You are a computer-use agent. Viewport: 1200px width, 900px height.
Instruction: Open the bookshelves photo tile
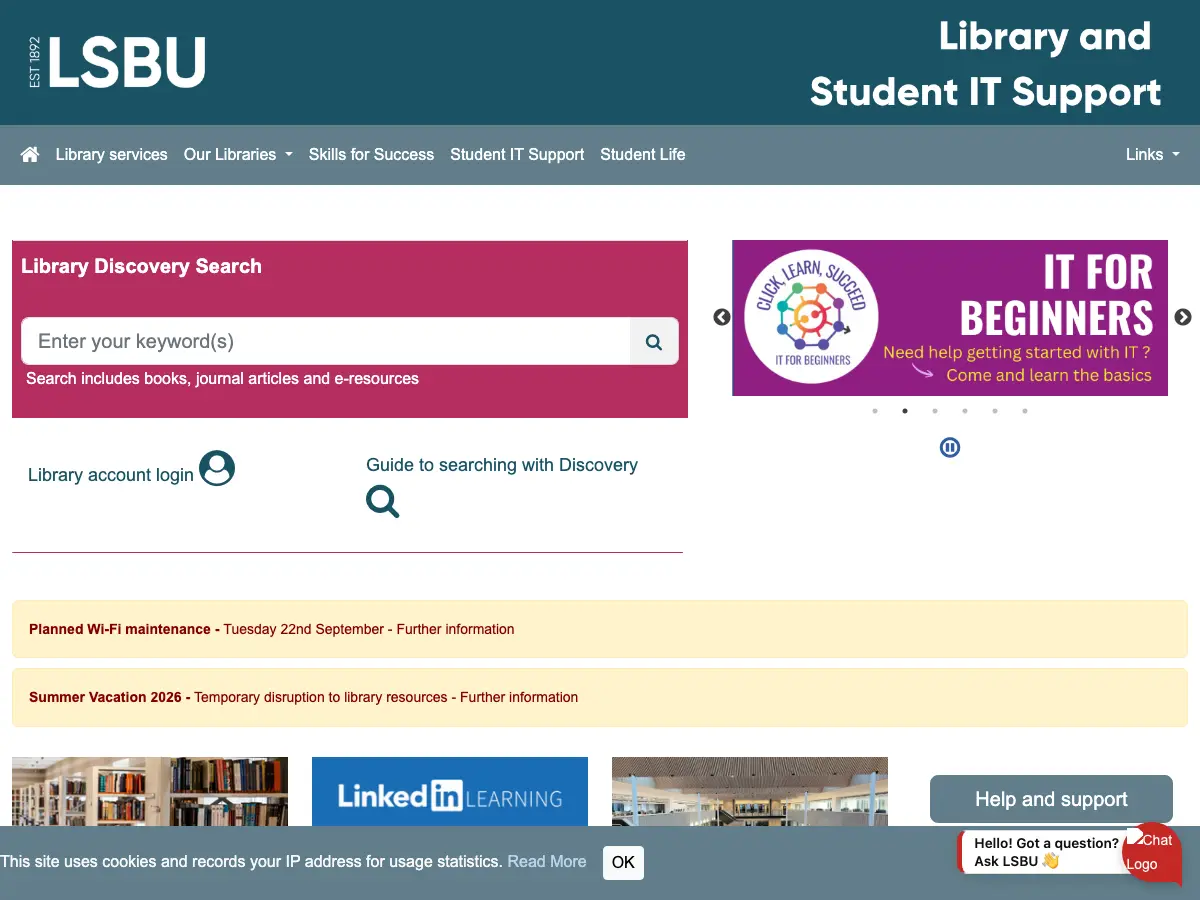tap(150, 792)
